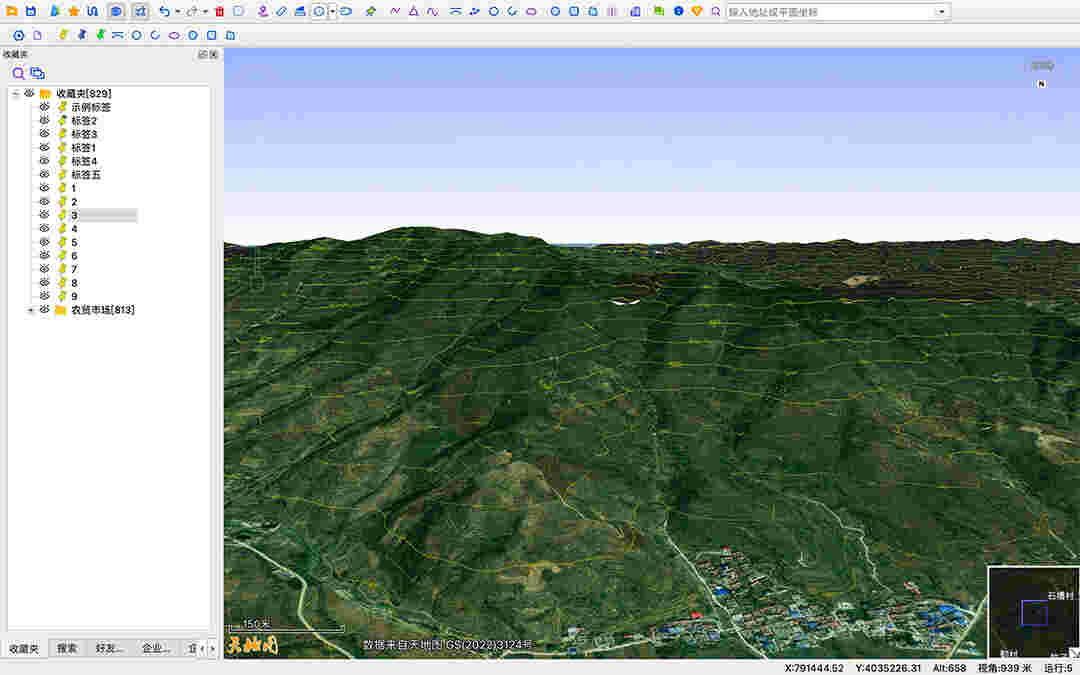This screenshot has height=675, width=1080.
Task: Toggle eye icon for 农贸市场 folder
Action: [x=44, y=310]
